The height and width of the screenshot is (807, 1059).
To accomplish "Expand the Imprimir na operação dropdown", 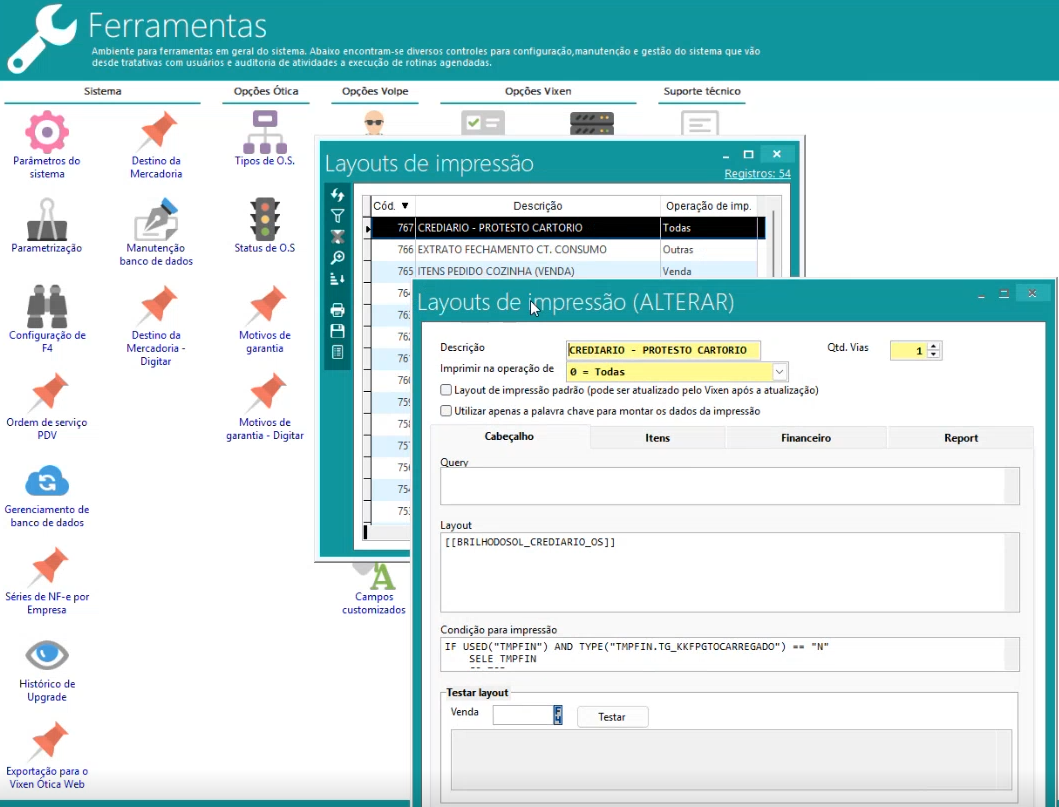I will (x=779, y=372).
